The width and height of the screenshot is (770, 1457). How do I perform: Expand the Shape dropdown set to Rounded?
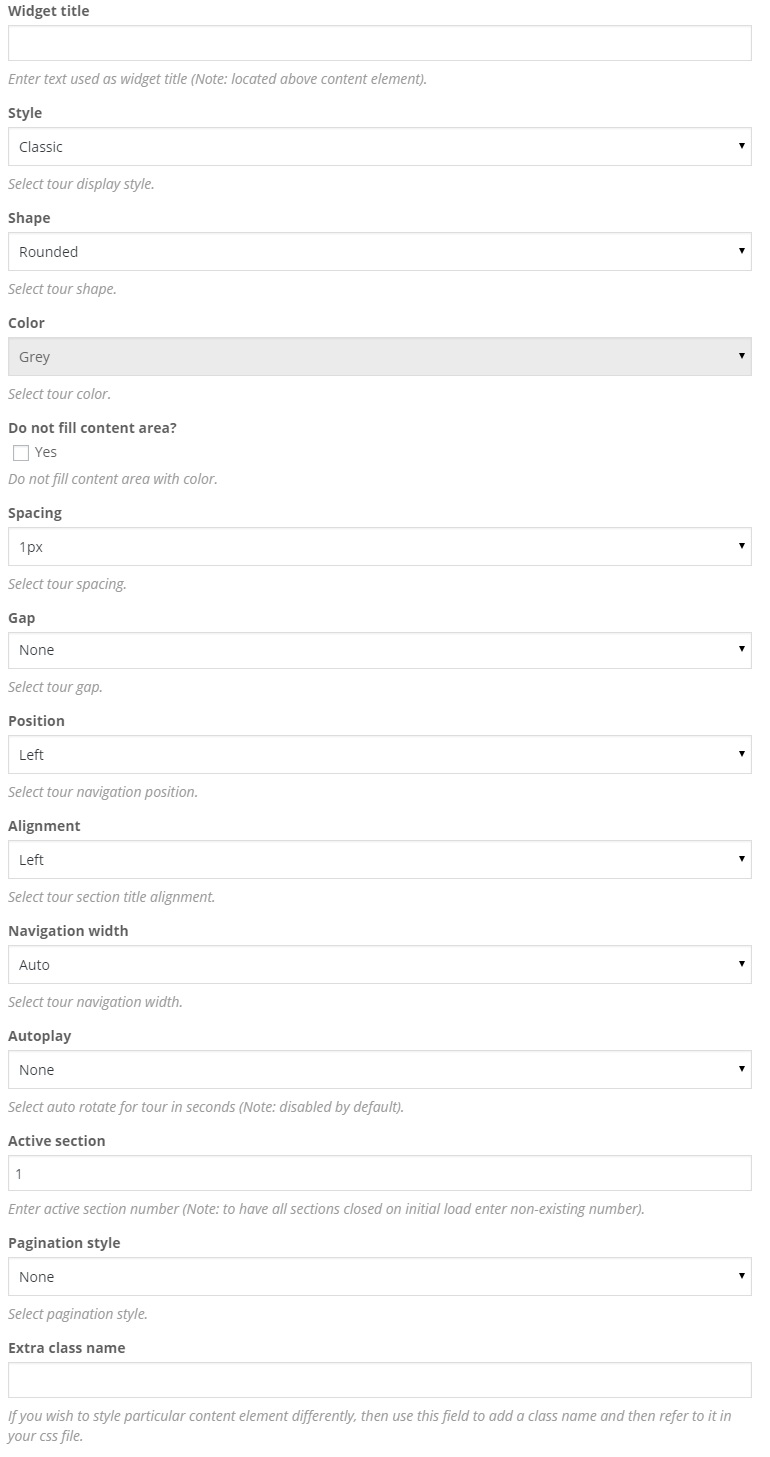click(x=379, y=252)
